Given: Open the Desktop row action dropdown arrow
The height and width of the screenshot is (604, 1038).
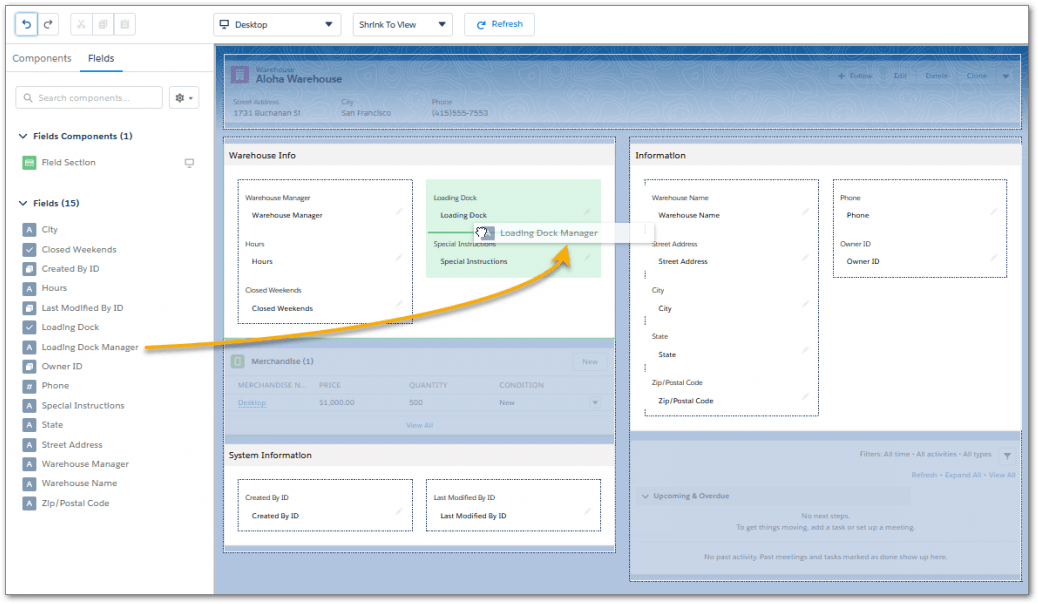Looking at the screenshot, I should (595, 403).
